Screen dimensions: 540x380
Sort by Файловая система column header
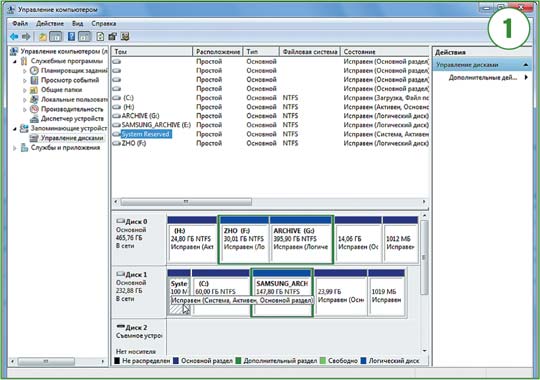310,52
